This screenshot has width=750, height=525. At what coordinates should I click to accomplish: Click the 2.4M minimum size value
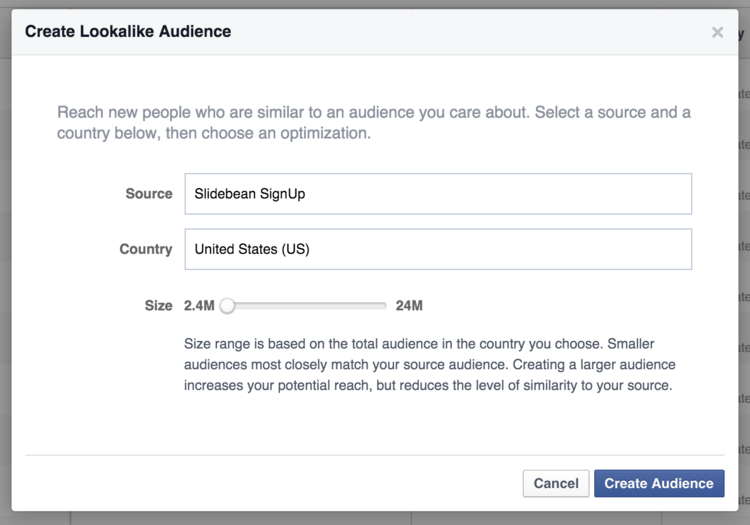click(x=200, y=305)
